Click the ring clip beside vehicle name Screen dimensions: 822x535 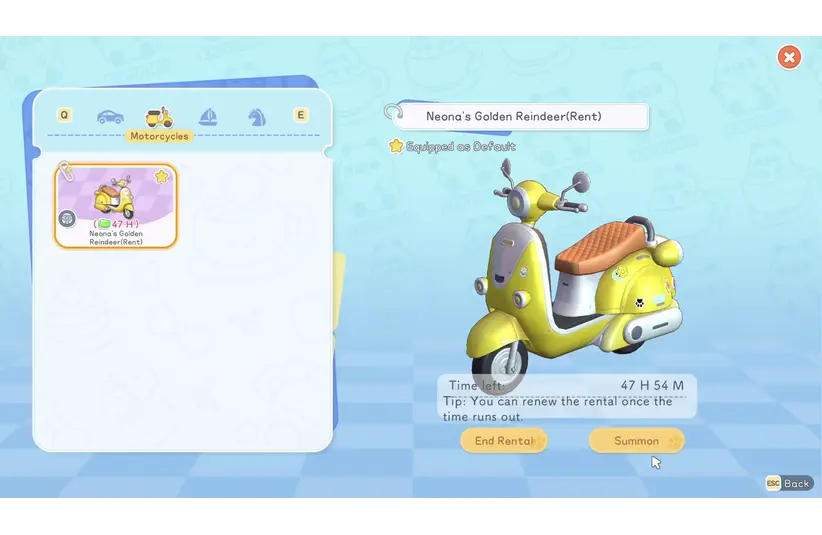pos(393,112)
